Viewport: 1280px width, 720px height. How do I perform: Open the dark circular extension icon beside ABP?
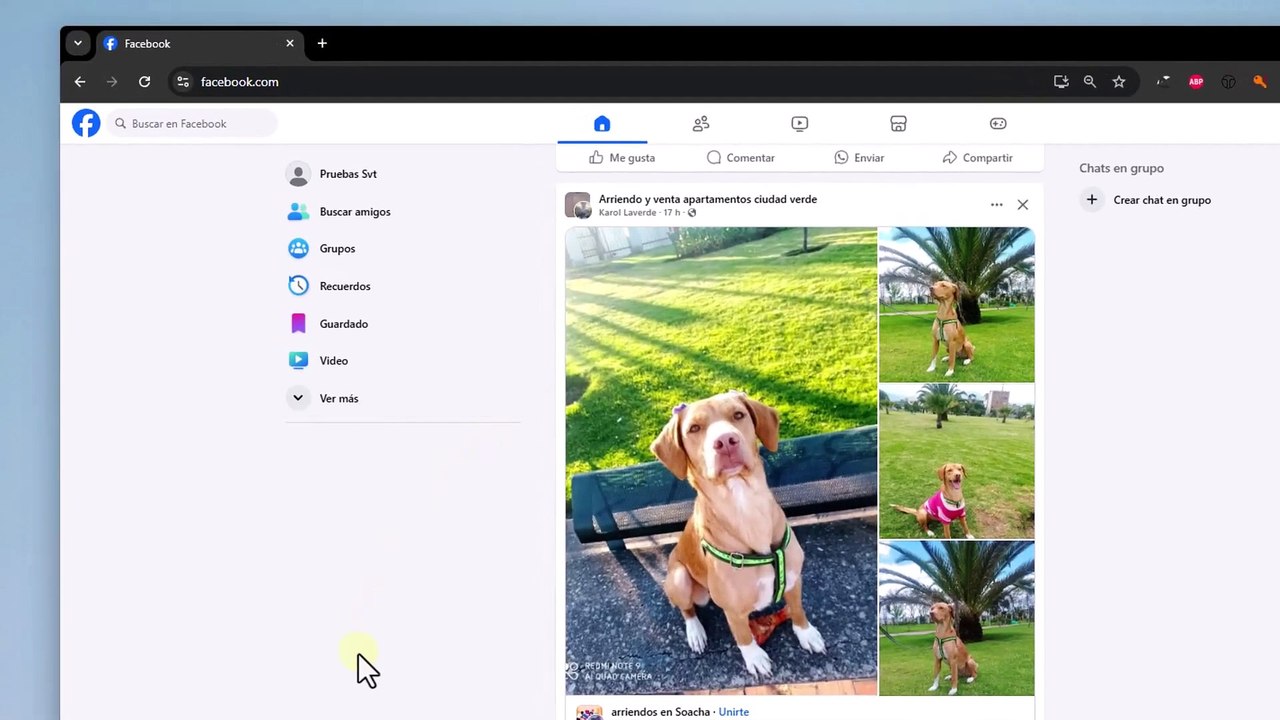[x=1228, y=82]
